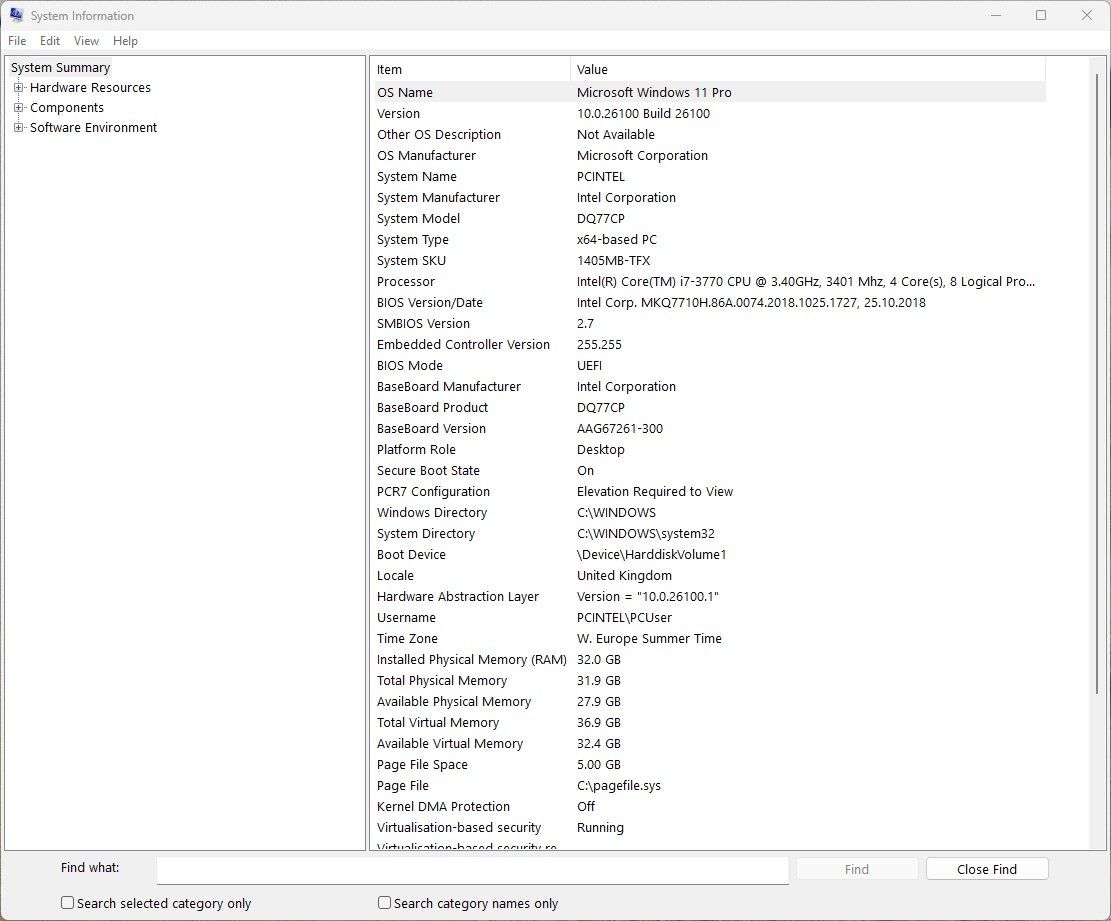1111x921 pixels.
Task: Select the Windows Directory row
Action: pos(710,513)
